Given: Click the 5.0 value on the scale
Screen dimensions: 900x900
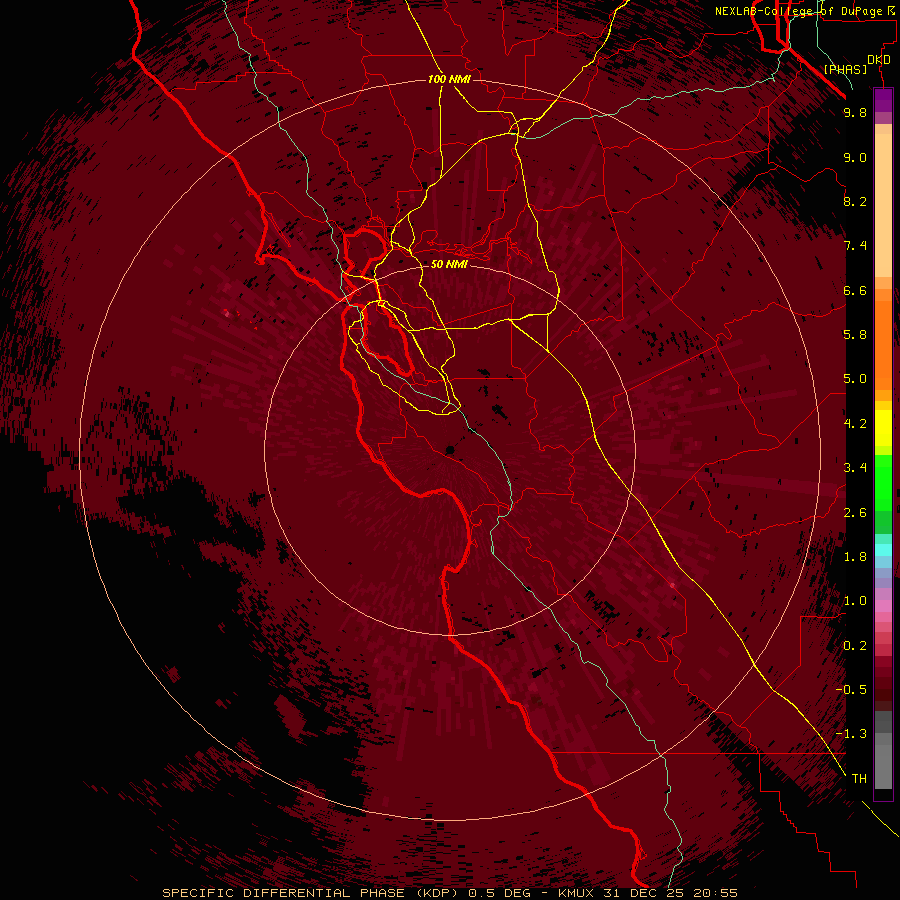Looking at the screenshot, I should [x=855, y=379].
